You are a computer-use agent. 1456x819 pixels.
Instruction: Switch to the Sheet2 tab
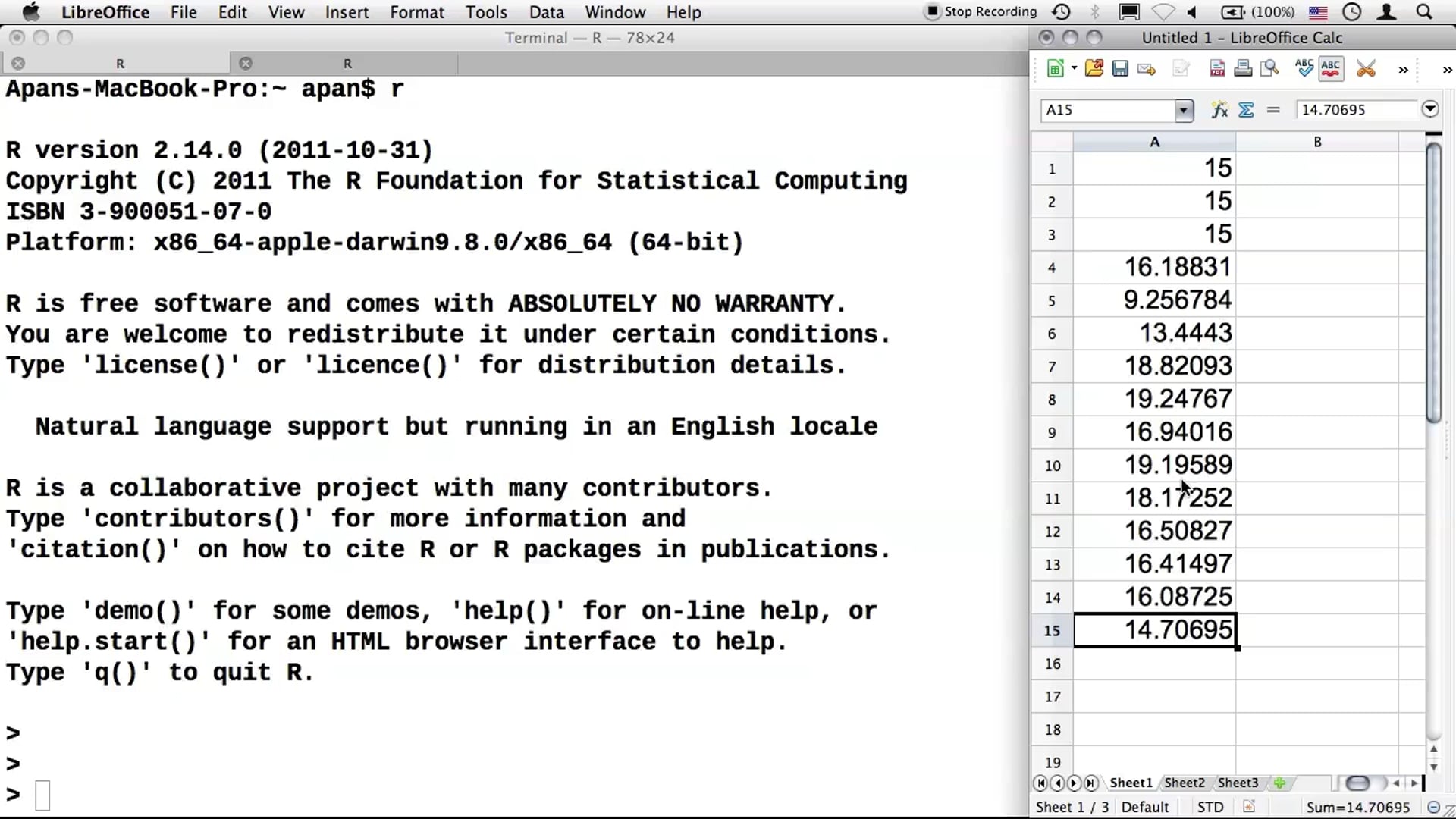(1184, 783)
